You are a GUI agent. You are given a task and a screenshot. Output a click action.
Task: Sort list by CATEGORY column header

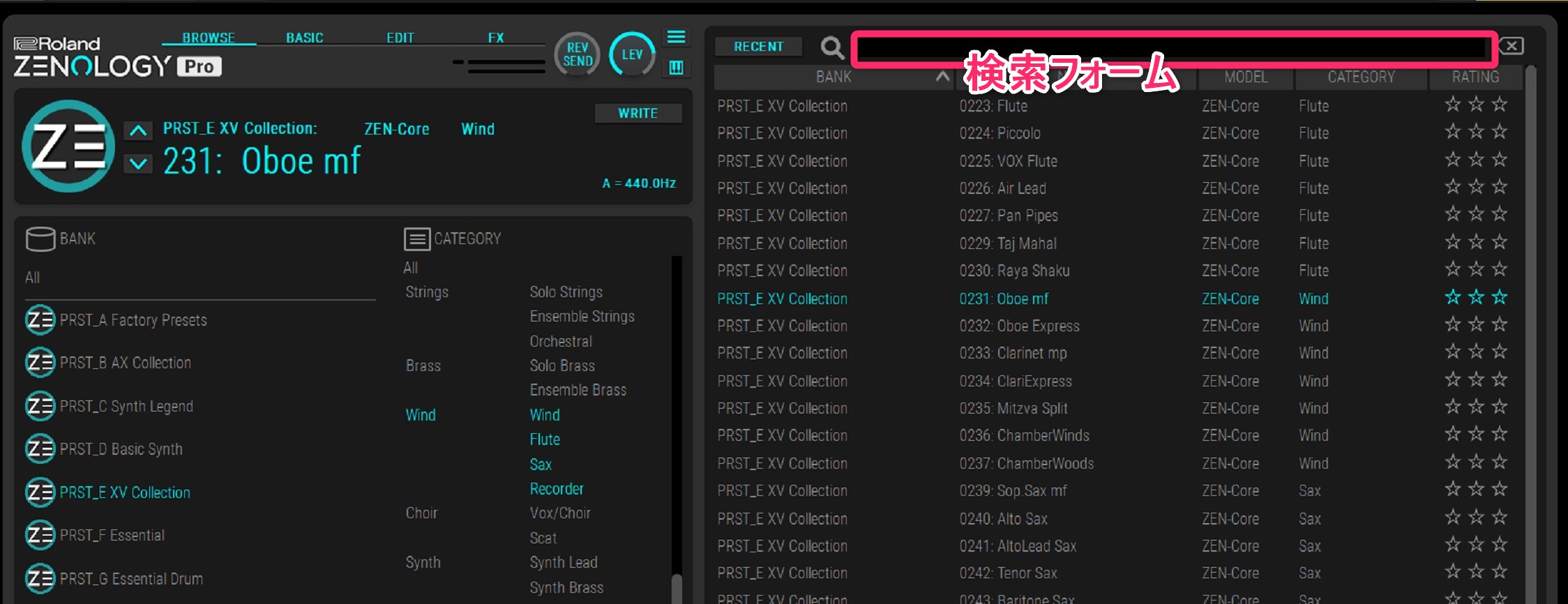tap(1361, 77)
